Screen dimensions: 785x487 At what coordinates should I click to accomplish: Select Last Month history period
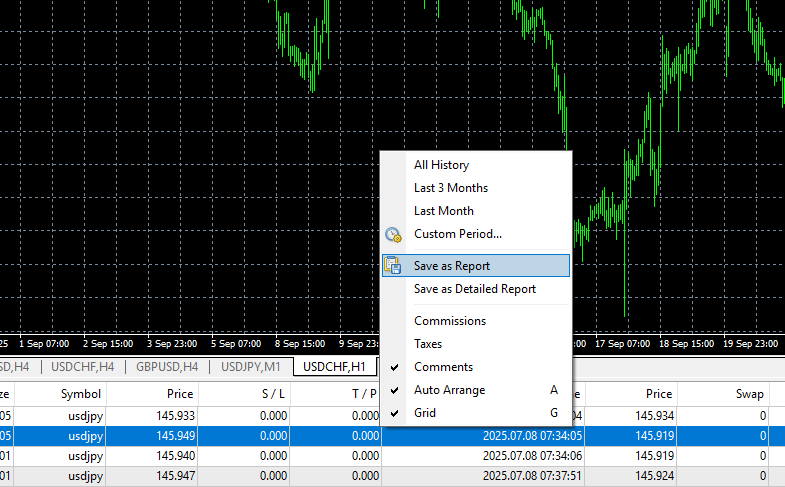pos(444,211)
